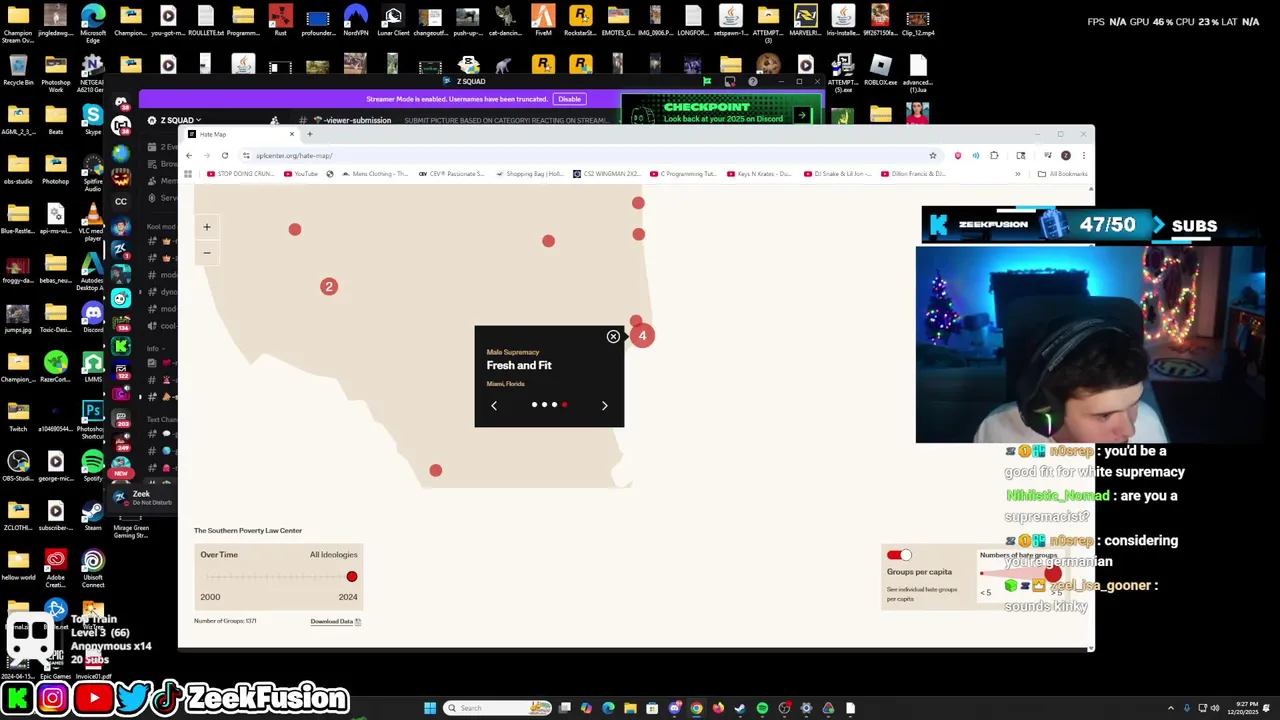This screenshot has width=1280, height=720.
Task: Select the Hate Map browser tab
Action: coord(241,134)
